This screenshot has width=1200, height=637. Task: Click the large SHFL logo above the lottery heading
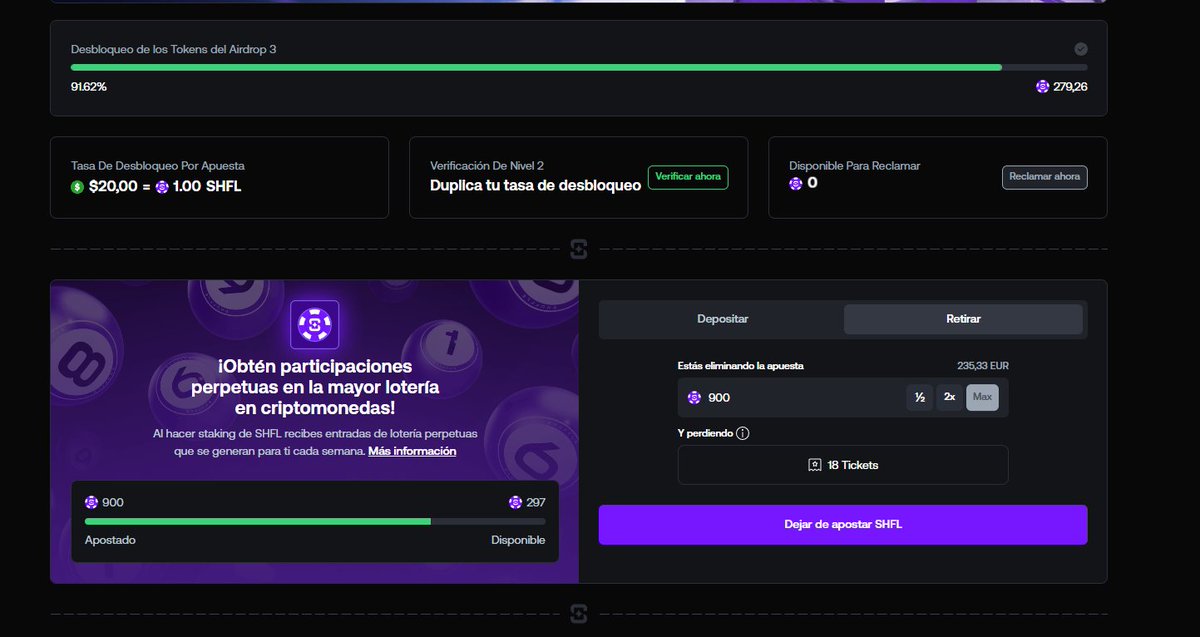point(315,324)
